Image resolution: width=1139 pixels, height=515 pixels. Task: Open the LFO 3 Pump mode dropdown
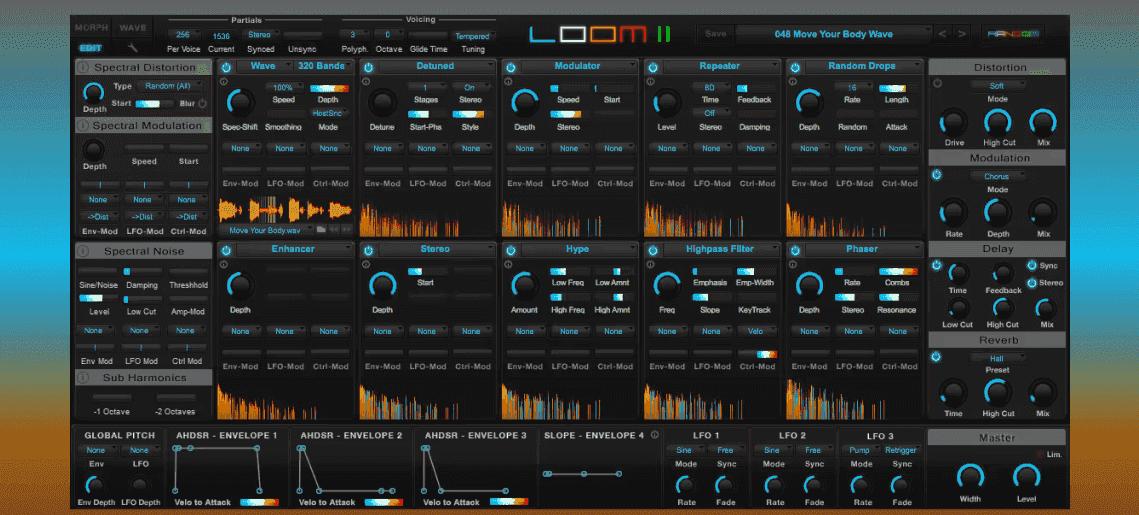coord(860,450)
